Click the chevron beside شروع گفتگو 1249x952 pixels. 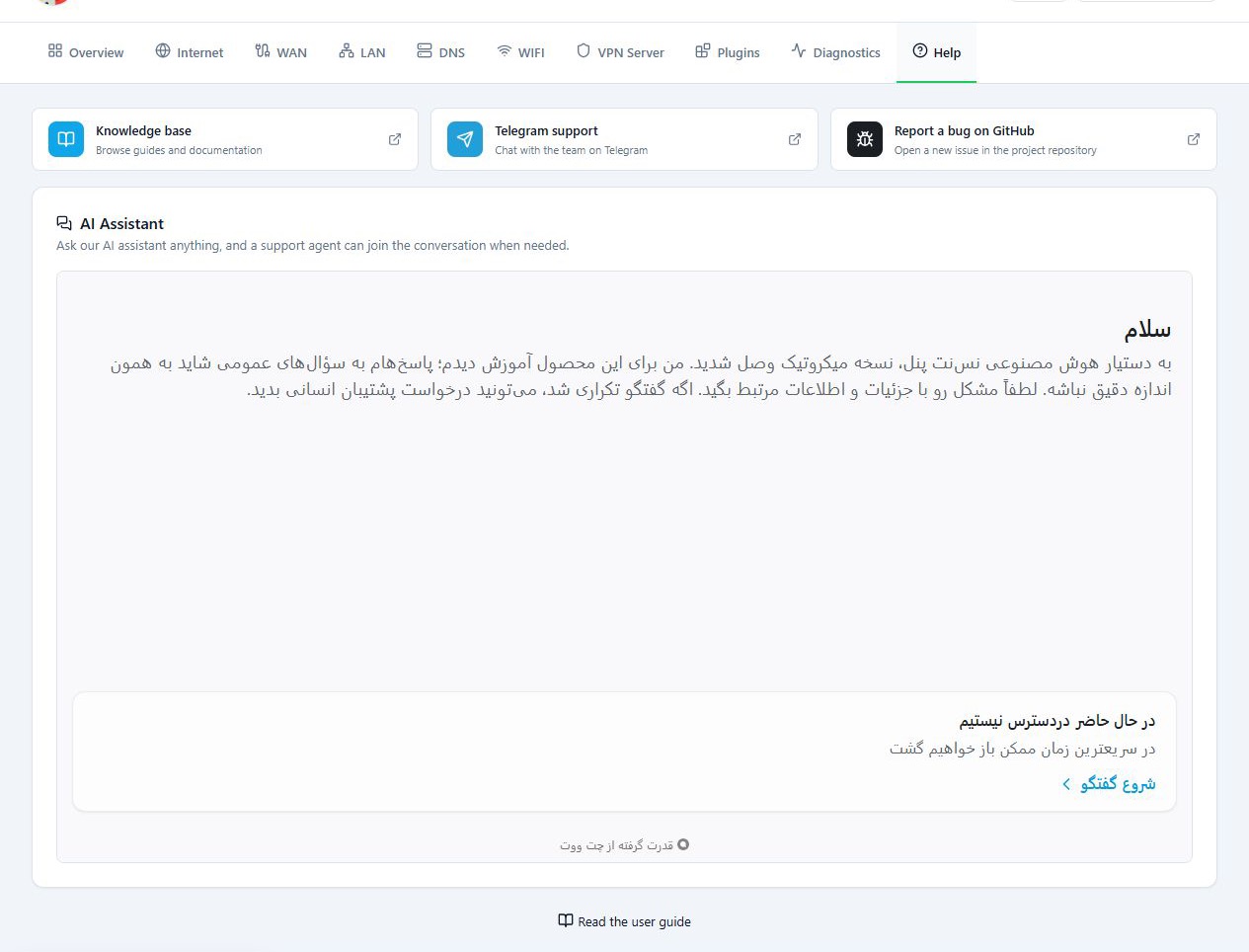(x=1066, y=784)
